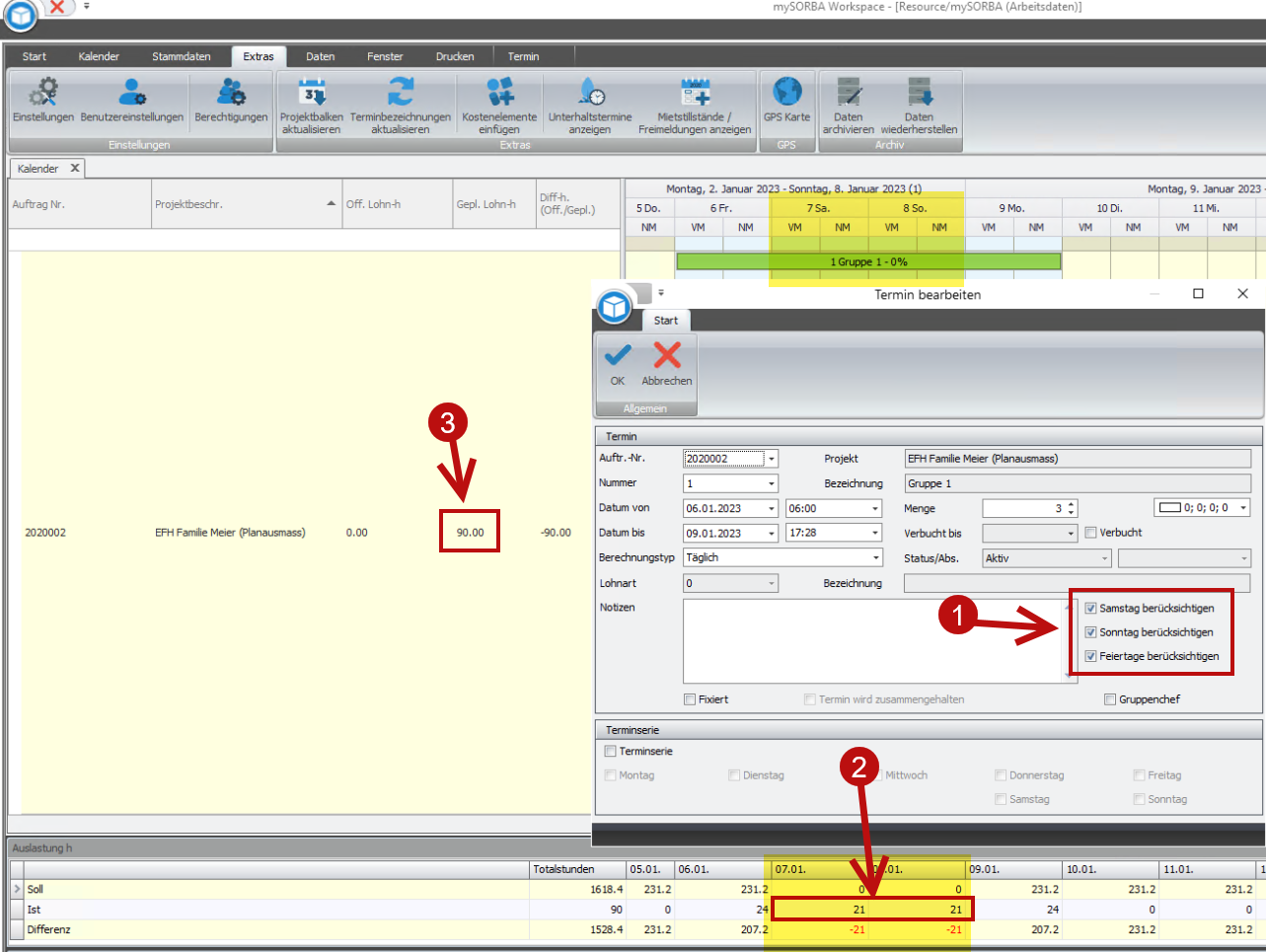Click the Berechtigungen permissions icon
Viewport: 1266px width, 952px height.
231,93
